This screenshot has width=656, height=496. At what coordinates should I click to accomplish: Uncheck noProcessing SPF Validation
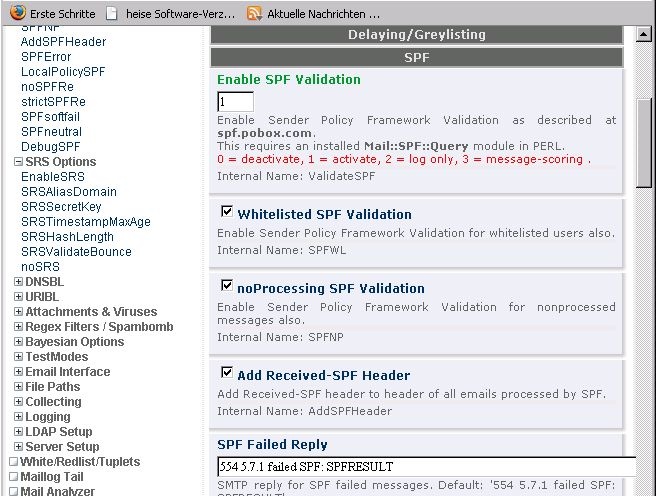tap(227, 287)
